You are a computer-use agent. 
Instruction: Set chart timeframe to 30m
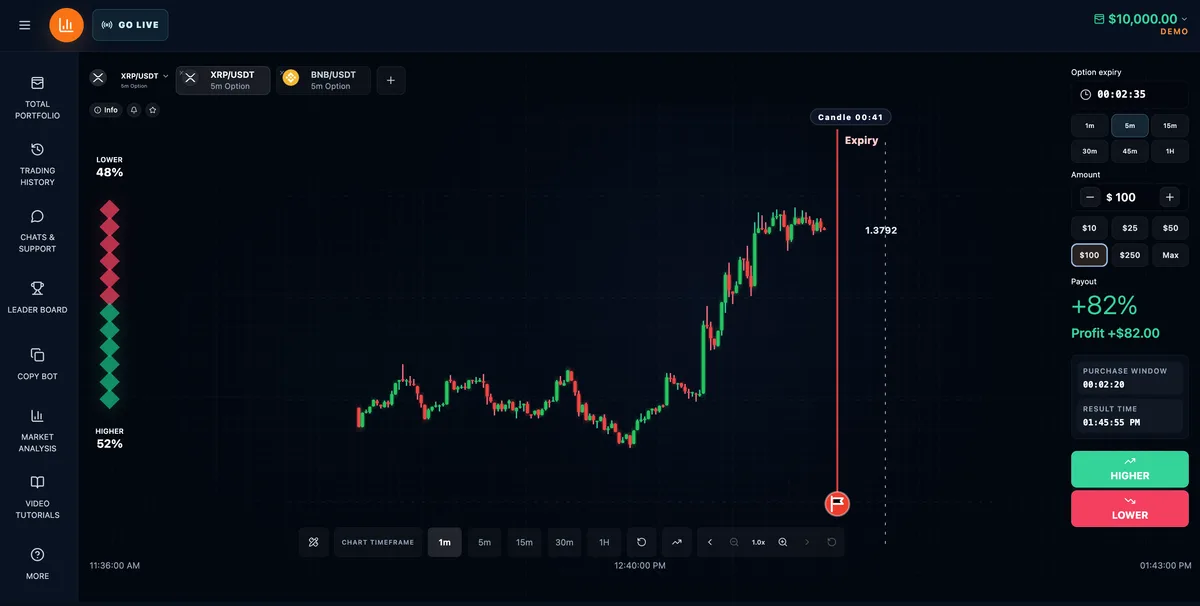[564, 542]
